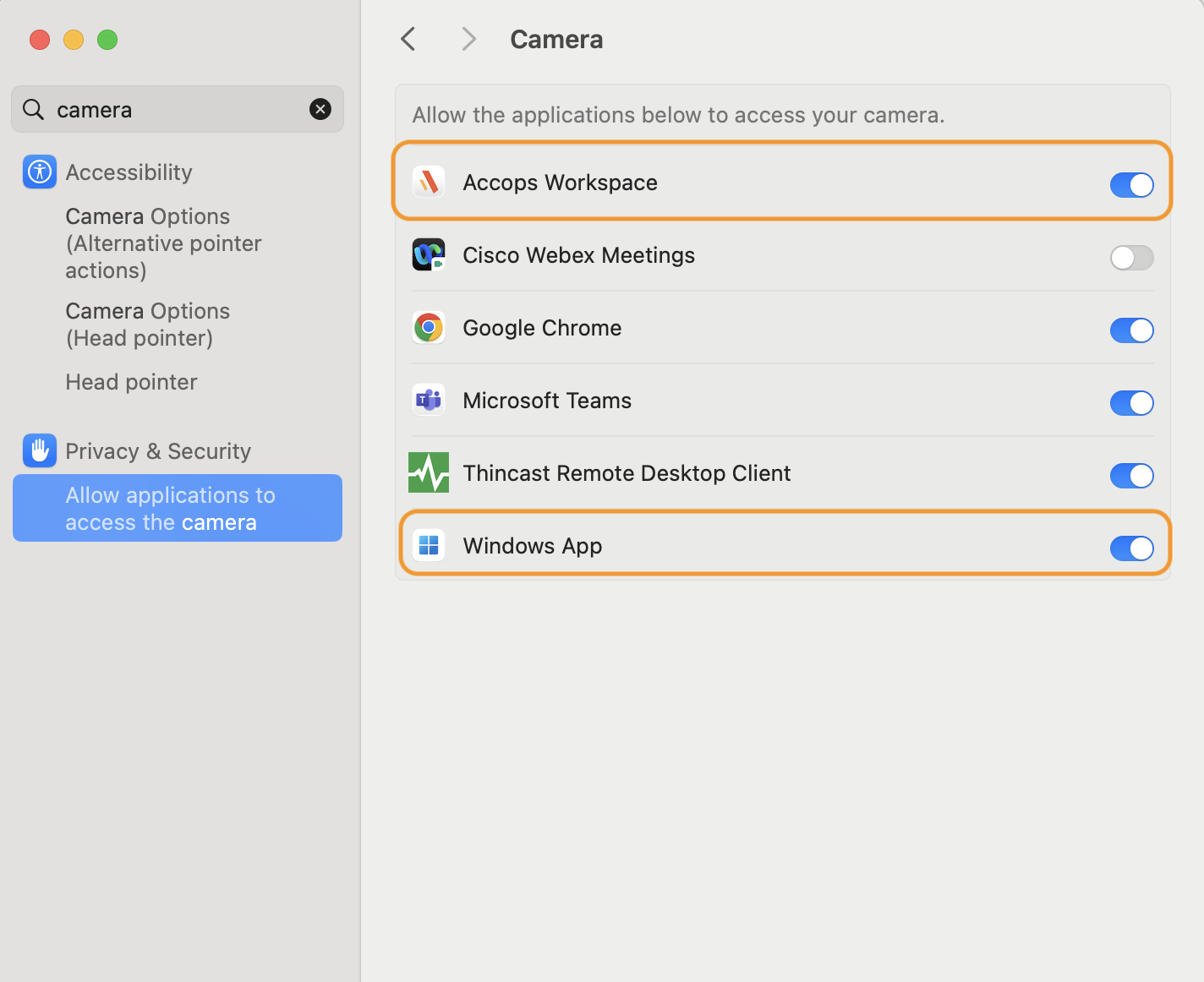Clear the camera search text

320,109
